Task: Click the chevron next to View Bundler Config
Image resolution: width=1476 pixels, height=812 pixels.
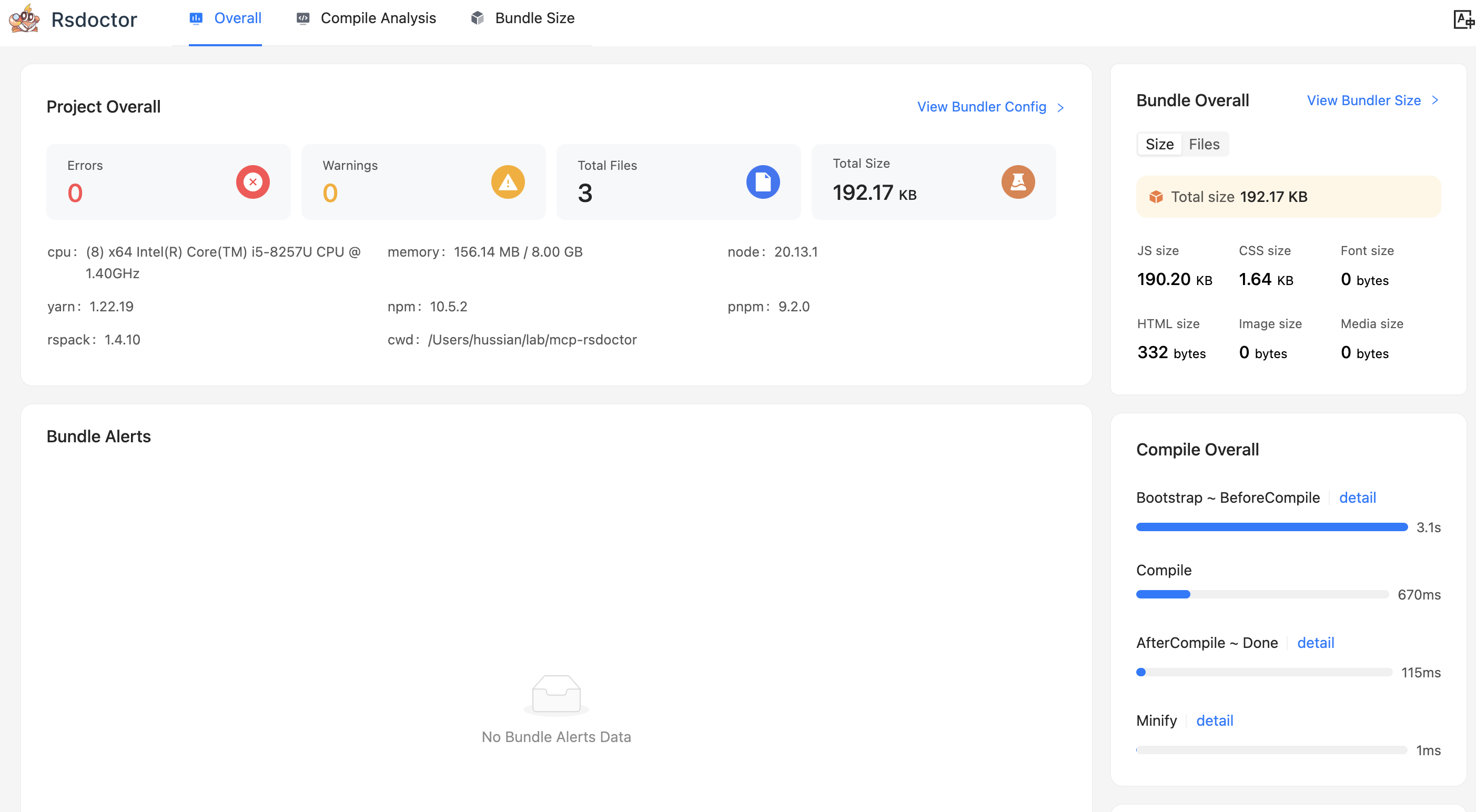Action: click(x=1060, y=108)
